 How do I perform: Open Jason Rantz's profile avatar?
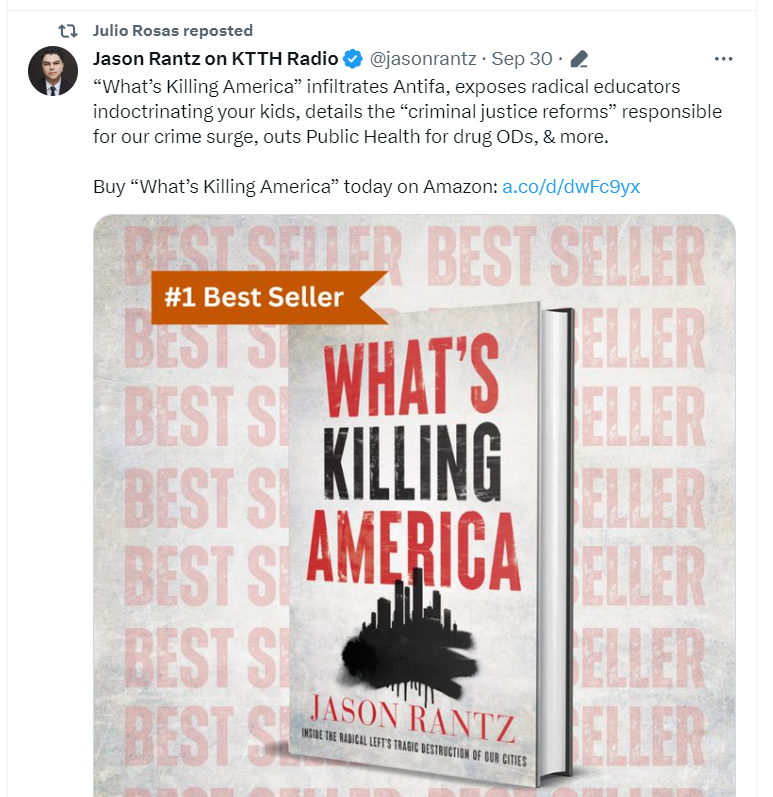[53, 71]
